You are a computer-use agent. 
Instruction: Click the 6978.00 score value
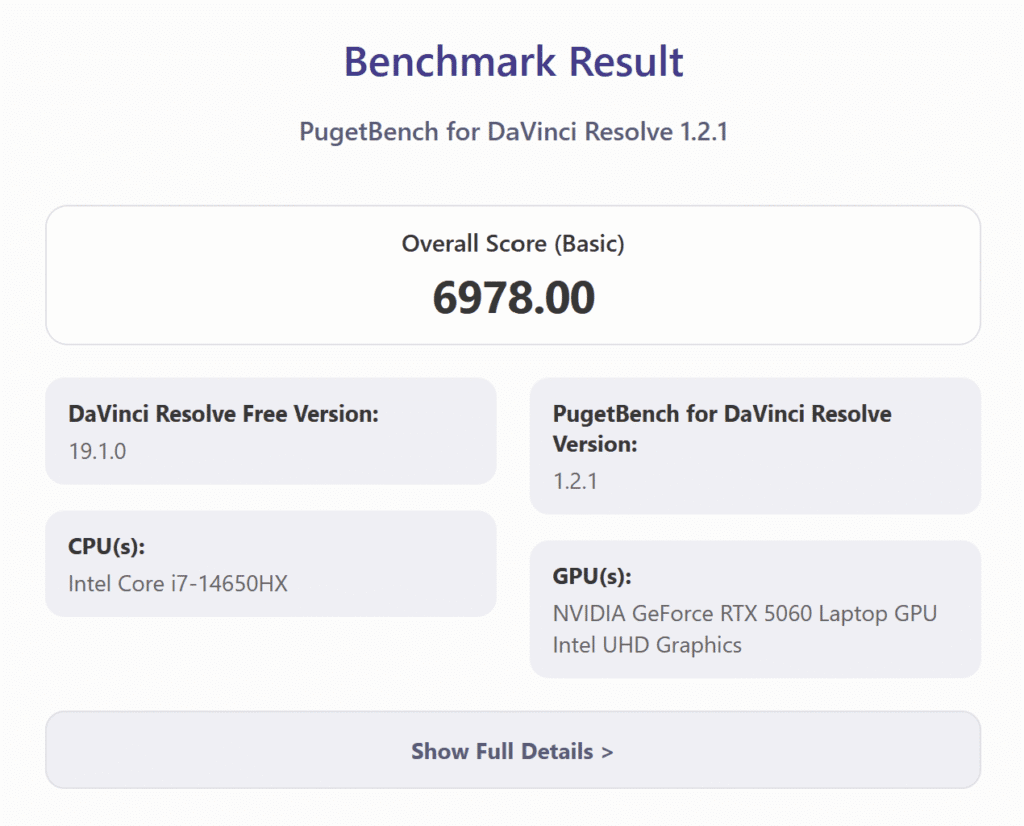coord(513,297)
